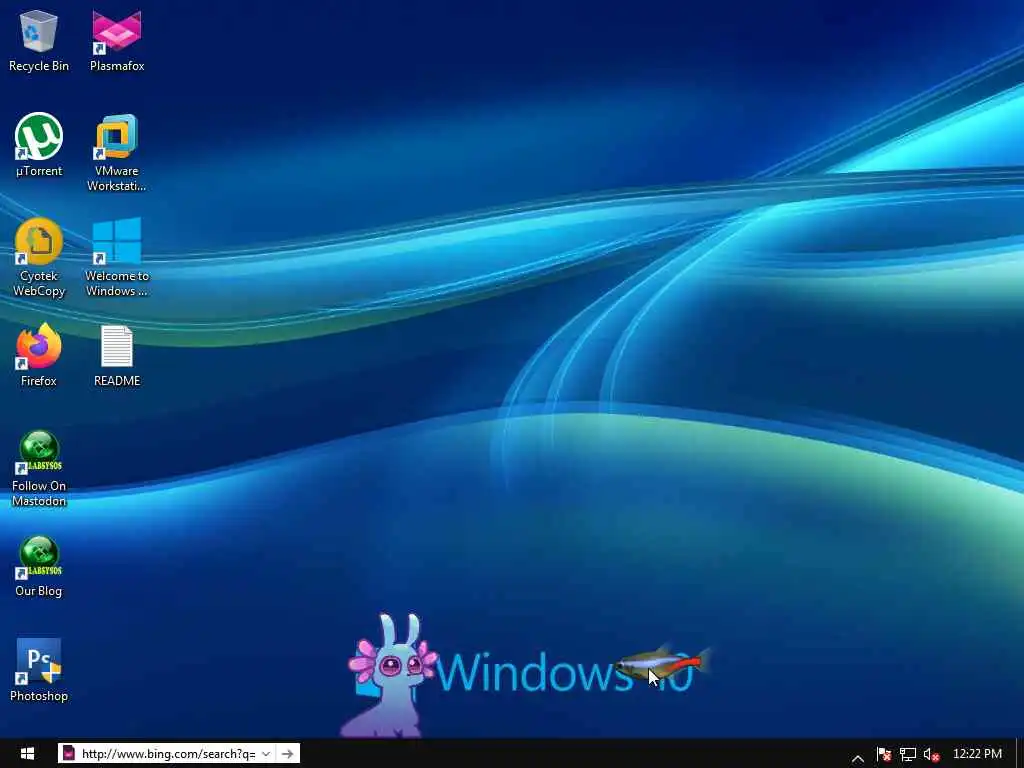Image resolution: width=1024 pixels, height=768 pixels.
Task: Select the VMware Workstation shortcut
Action: click(x=117, y=153)
